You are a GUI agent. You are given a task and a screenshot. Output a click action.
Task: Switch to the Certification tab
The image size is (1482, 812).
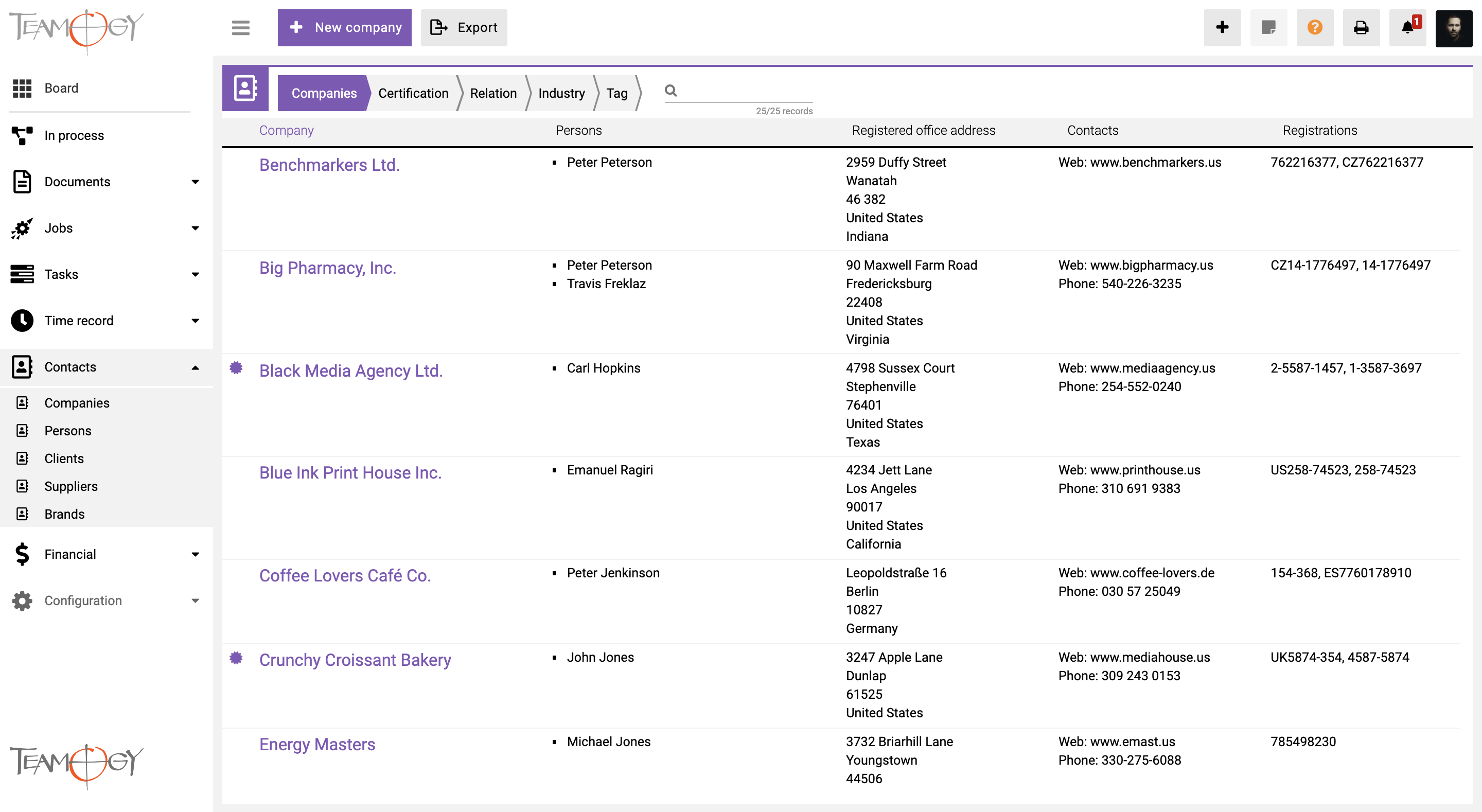[413, 93]
